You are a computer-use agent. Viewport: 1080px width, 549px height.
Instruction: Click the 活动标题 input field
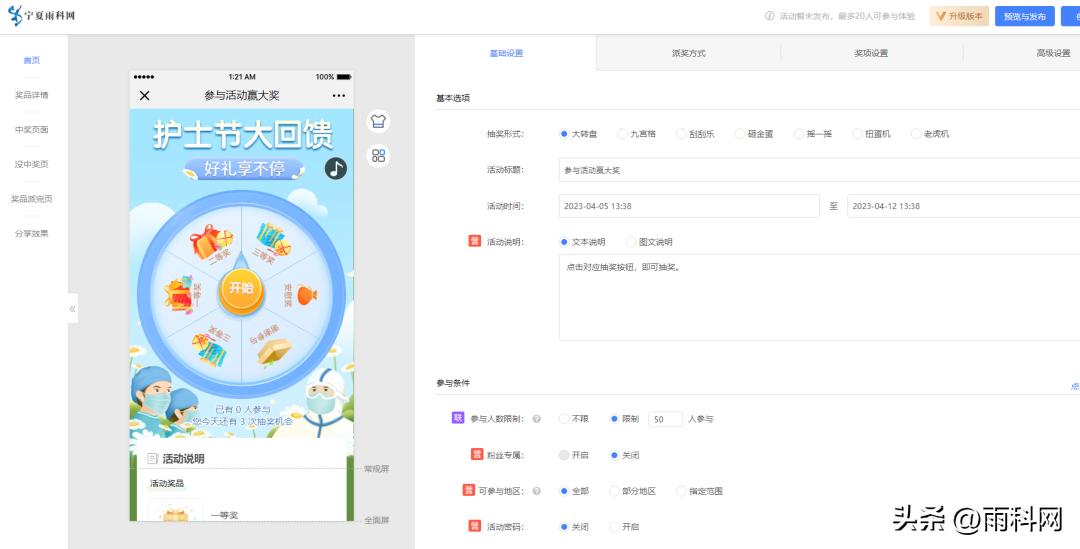pos(819,169)
